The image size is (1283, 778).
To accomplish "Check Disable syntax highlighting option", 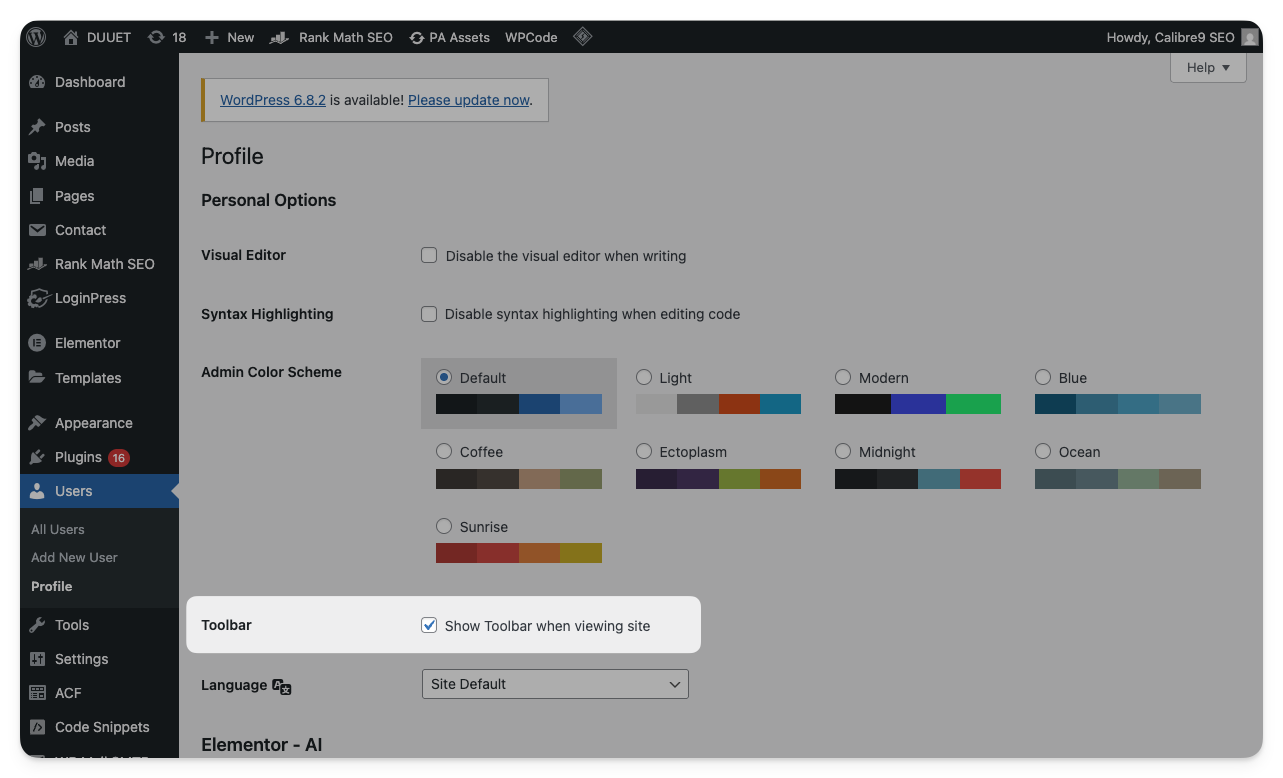I will (429, 314).
